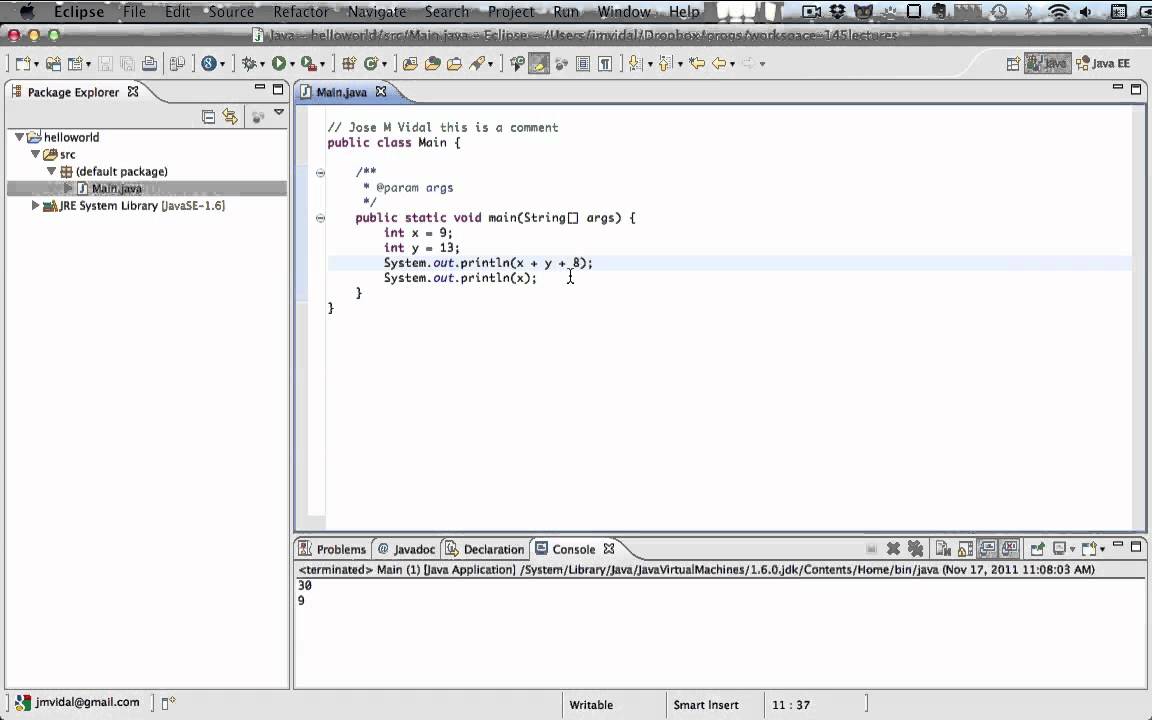Click the New Java Class icon
This screenshot has width=1152, height=720.
pos(370,63)
